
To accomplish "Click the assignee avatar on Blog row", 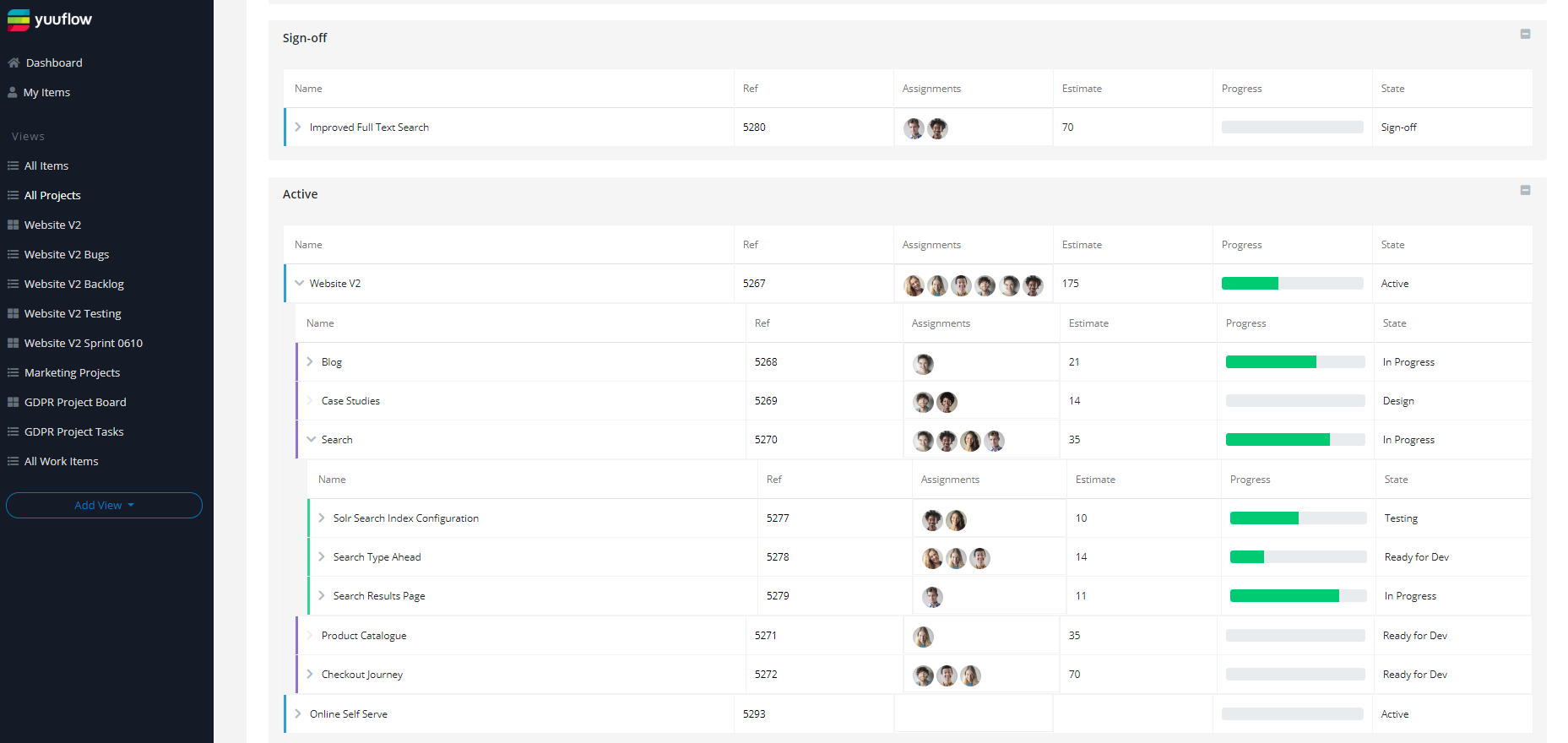I will [924, 364].
